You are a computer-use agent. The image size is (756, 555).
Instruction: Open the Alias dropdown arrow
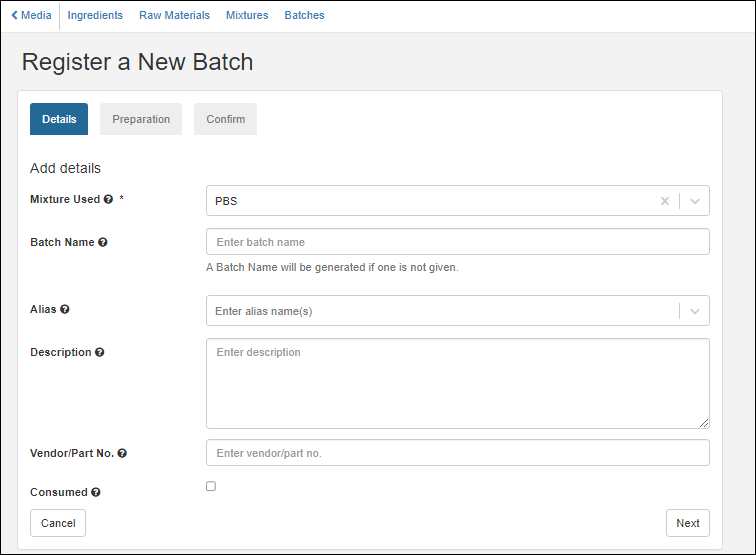tap(695, 311)
